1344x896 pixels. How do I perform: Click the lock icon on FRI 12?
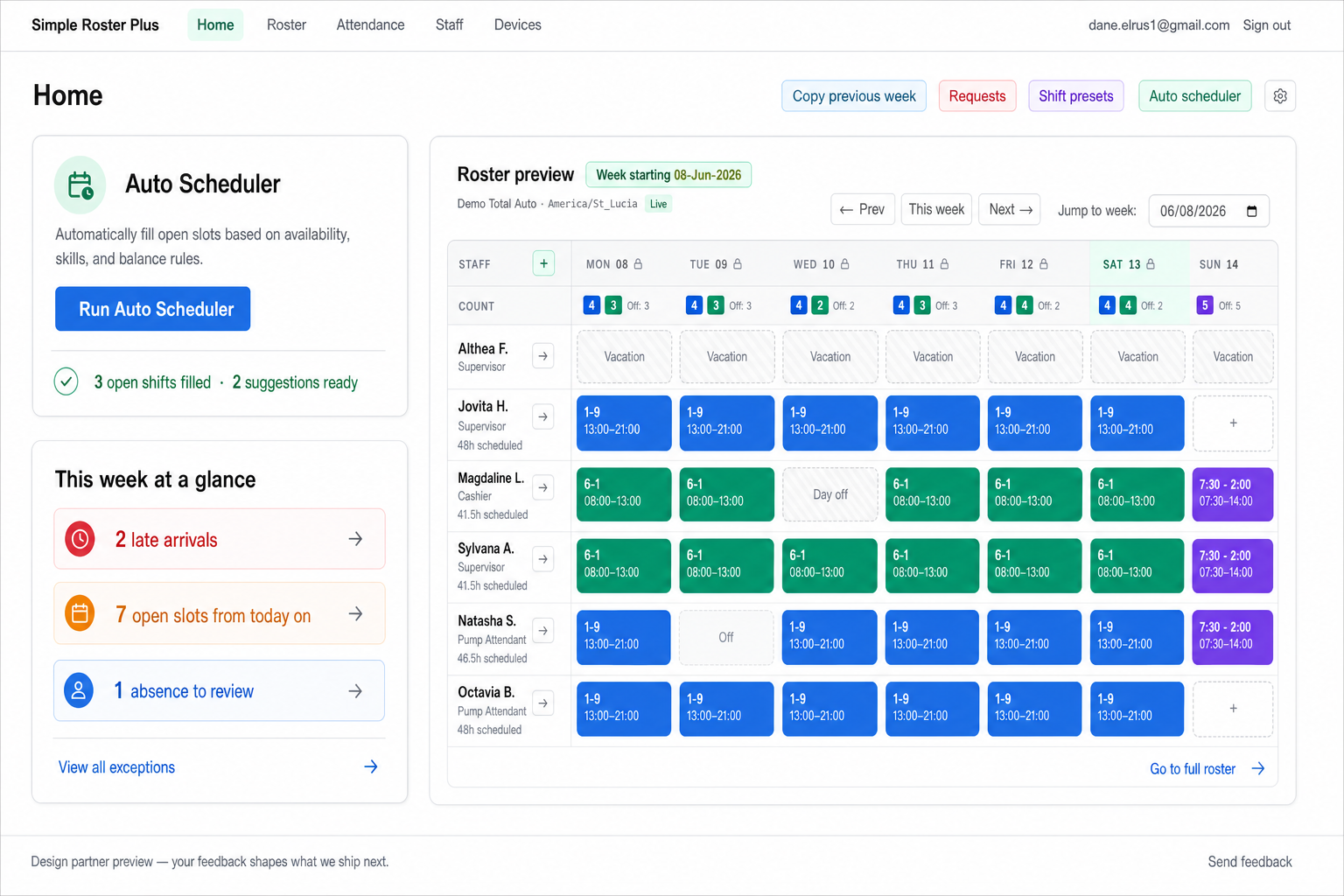click(1044, 264)
